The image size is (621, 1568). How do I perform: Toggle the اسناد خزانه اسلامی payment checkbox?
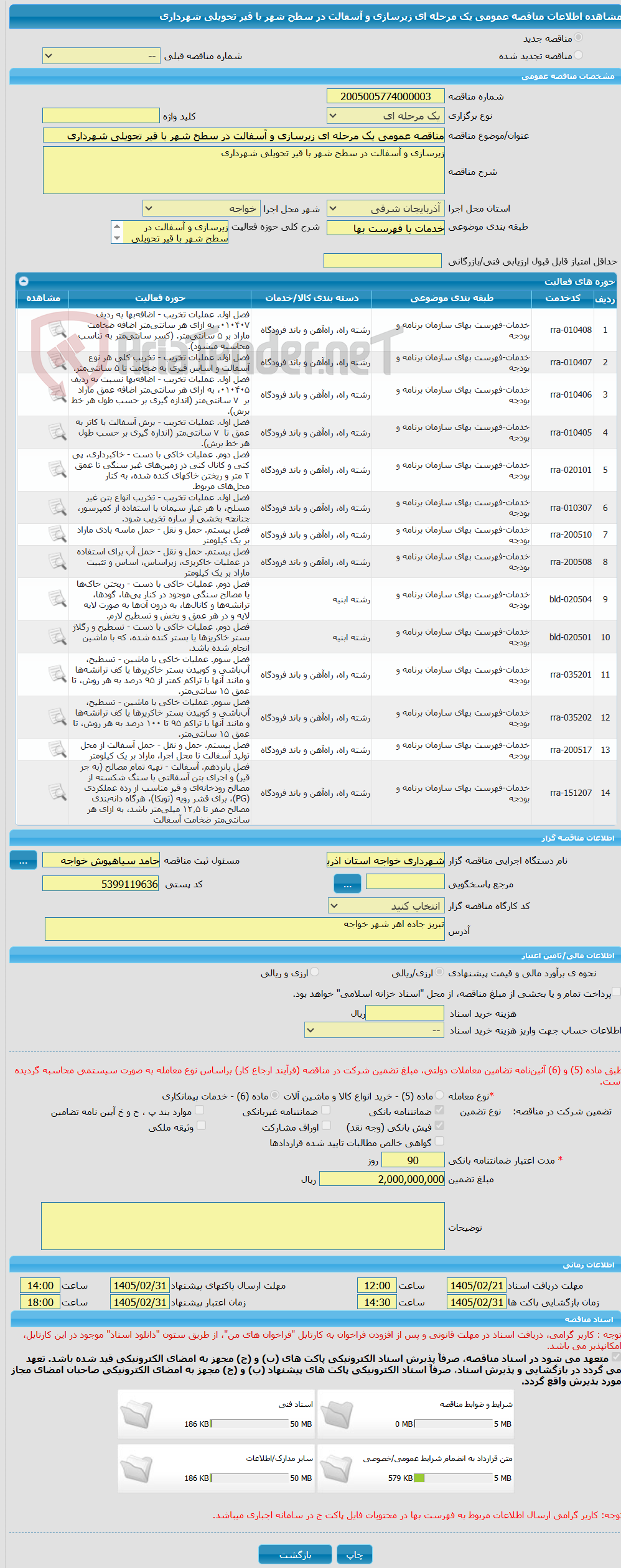pyautogui.click(x=616, y=992)
